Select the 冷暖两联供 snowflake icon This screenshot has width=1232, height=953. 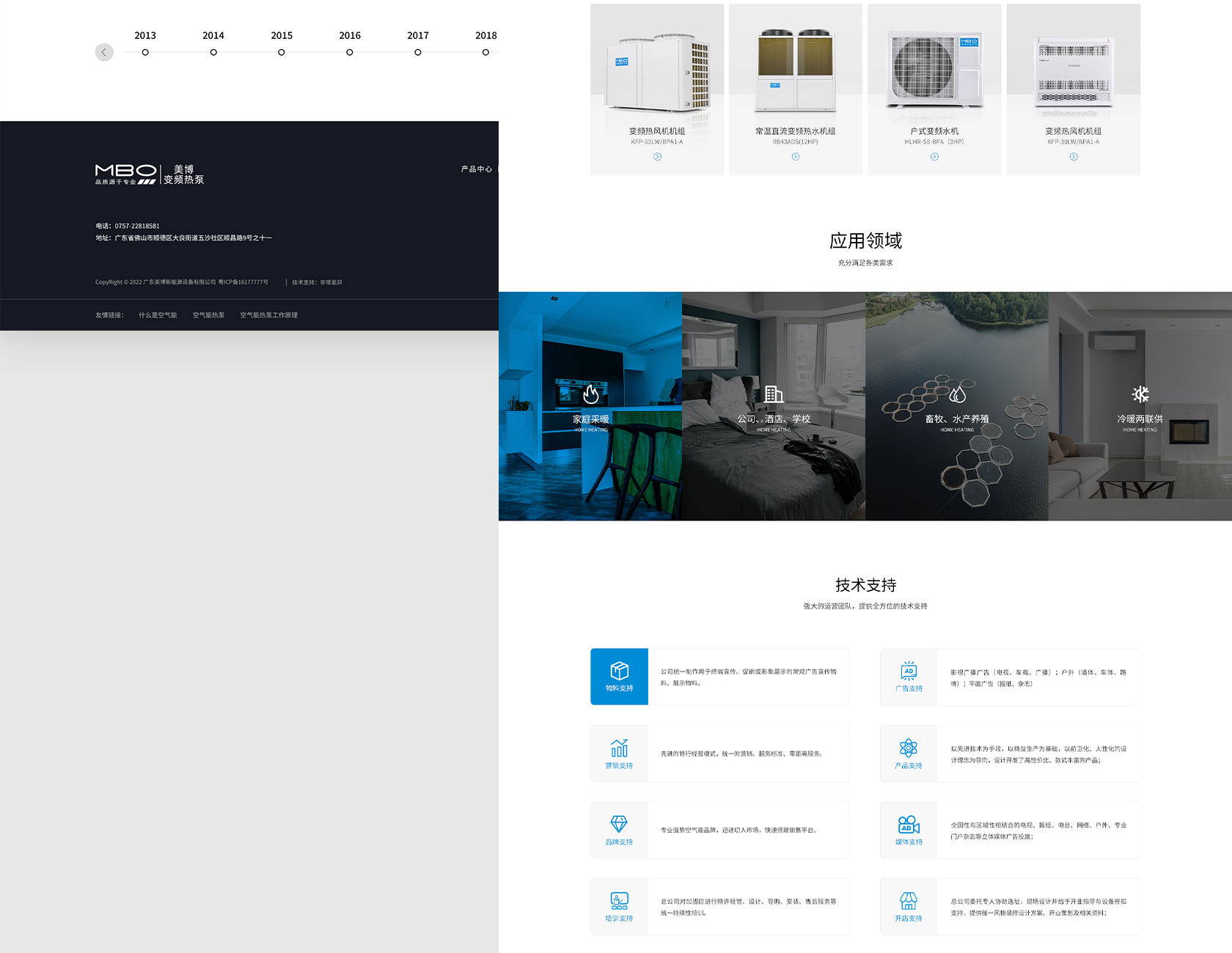pyautogui.click(x=1140, y=394)
